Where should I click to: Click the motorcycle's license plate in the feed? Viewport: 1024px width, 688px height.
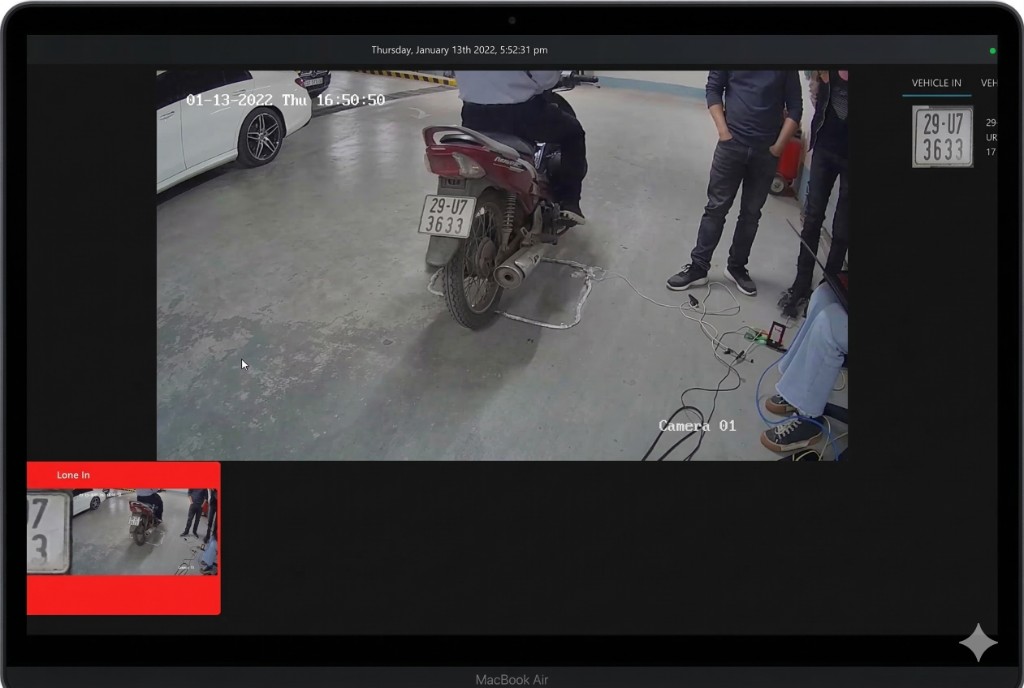[446, 215]
